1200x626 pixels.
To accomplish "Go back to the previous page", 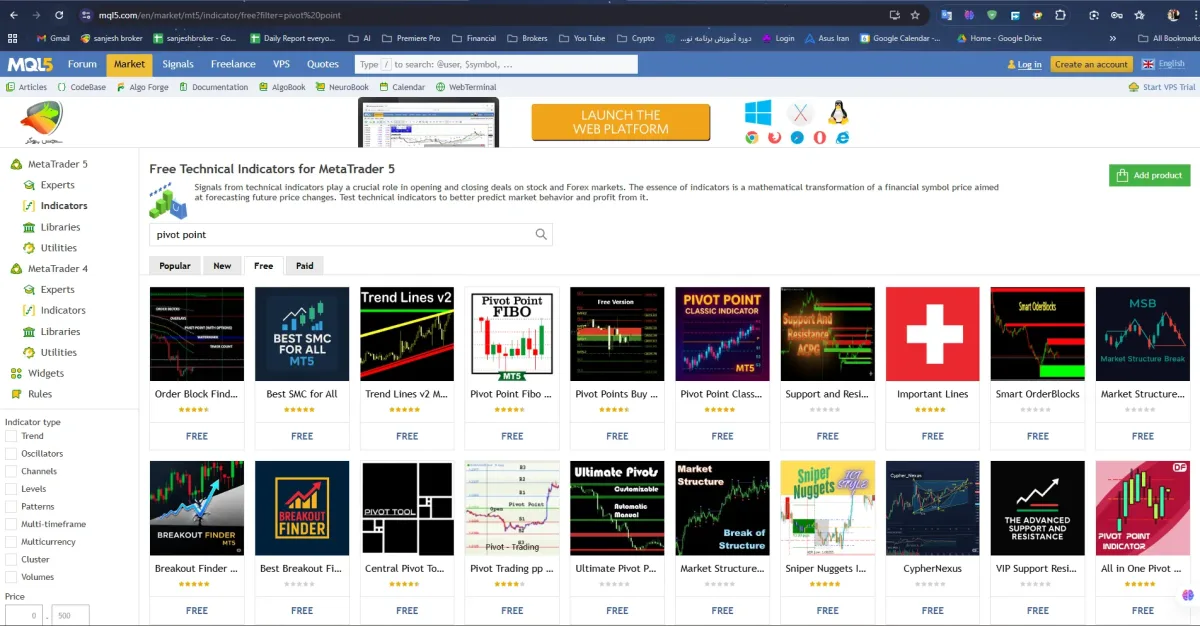I will (13, 15).
